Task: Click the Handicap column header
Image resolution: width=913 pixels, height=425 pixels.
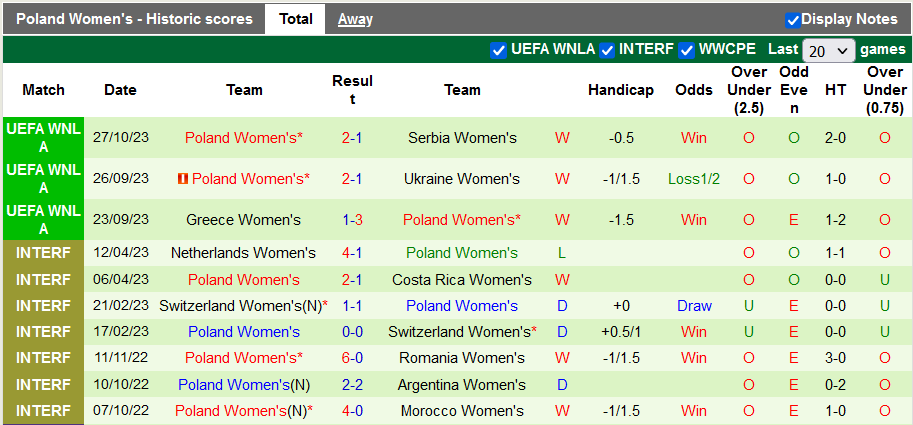Action: click(620, 90)
